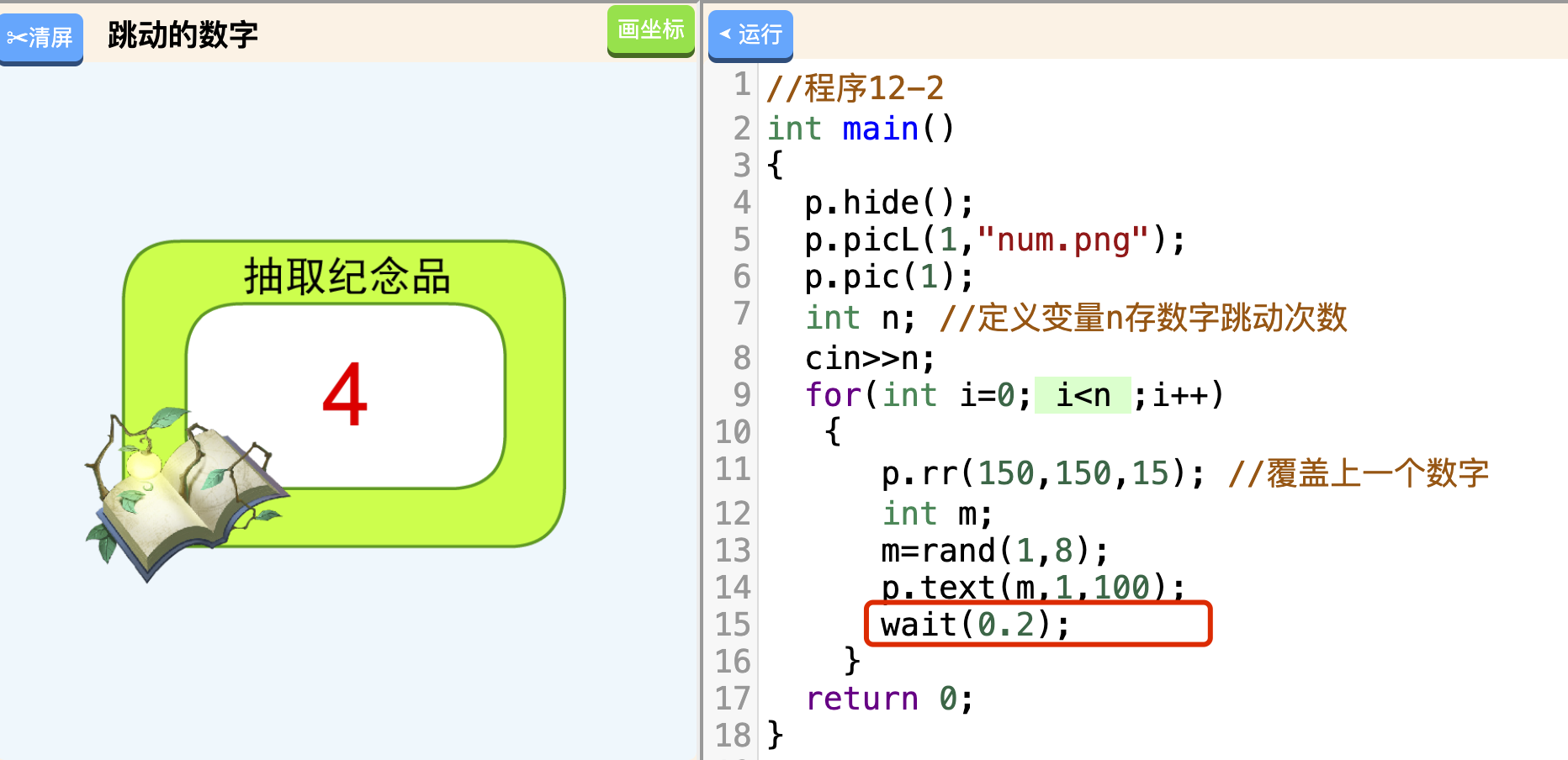Click the wait(0.2); line in red box
Image resolution: width=1568 pixels, height=760 pixels.
[975, 625]
